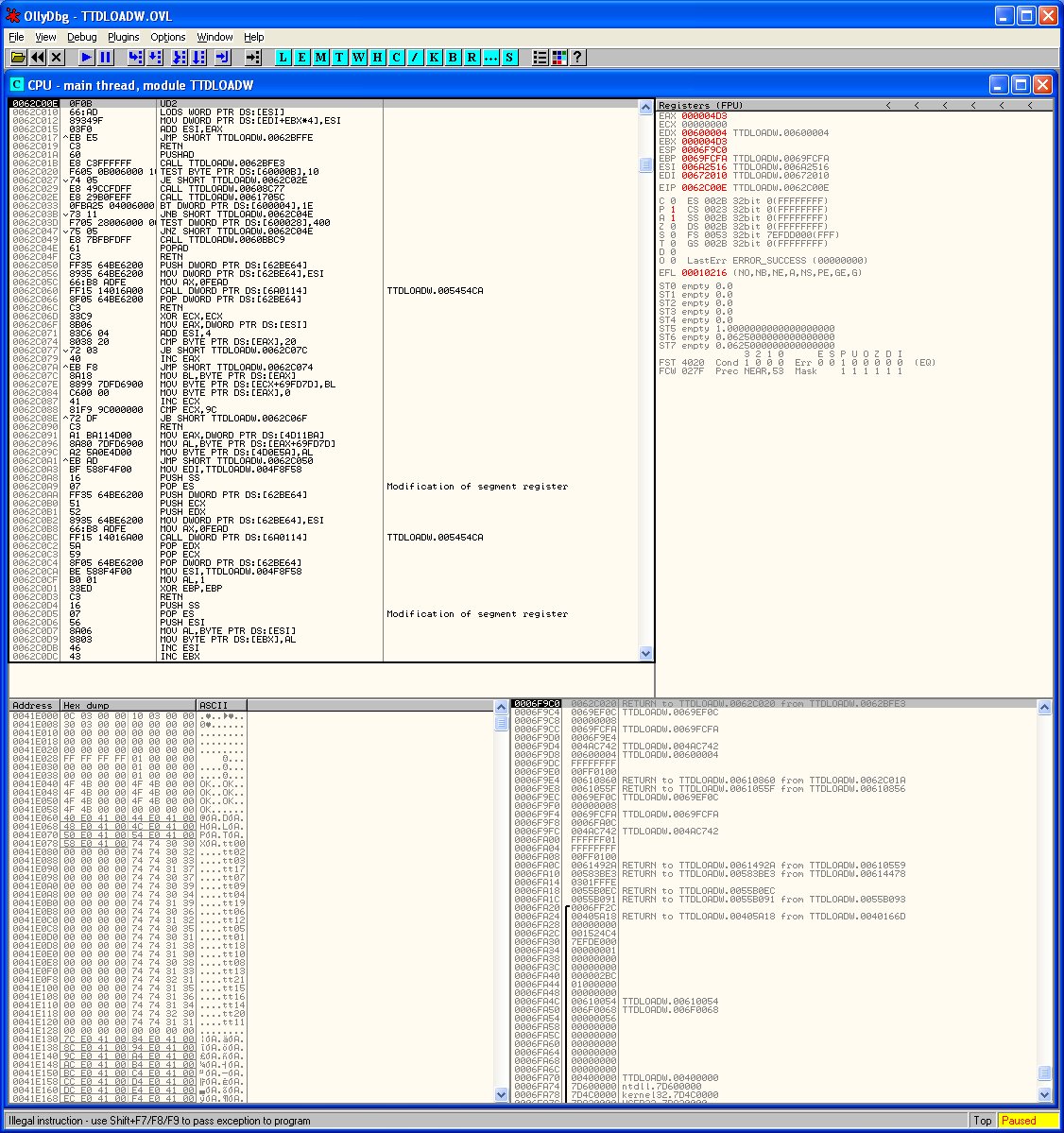Click the Top indicator in status bar
Image resolution: width=1064 pixels, height=1133 pixels.
pos(983,1121)
